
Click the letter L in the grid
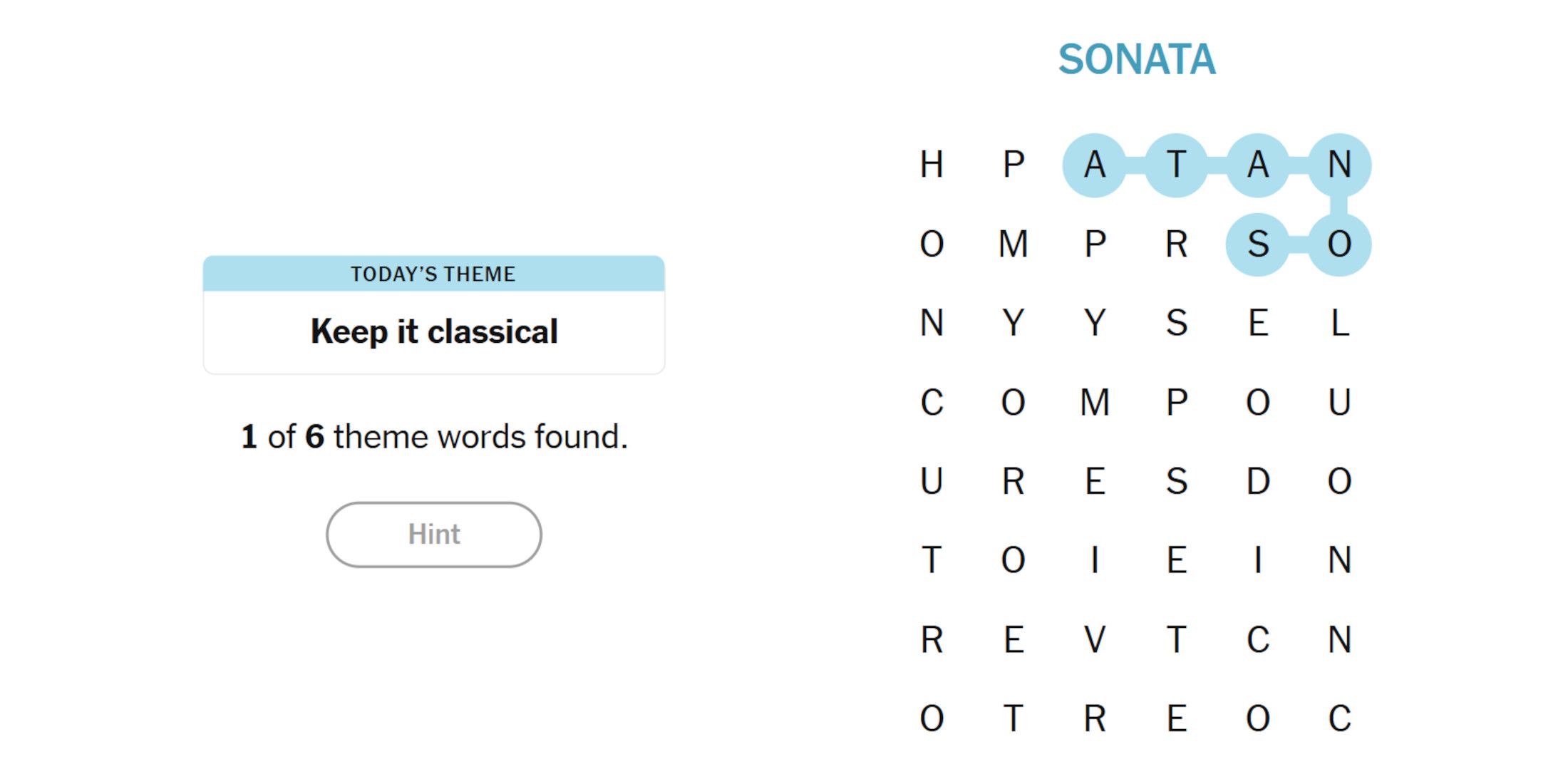point(1339,323)
